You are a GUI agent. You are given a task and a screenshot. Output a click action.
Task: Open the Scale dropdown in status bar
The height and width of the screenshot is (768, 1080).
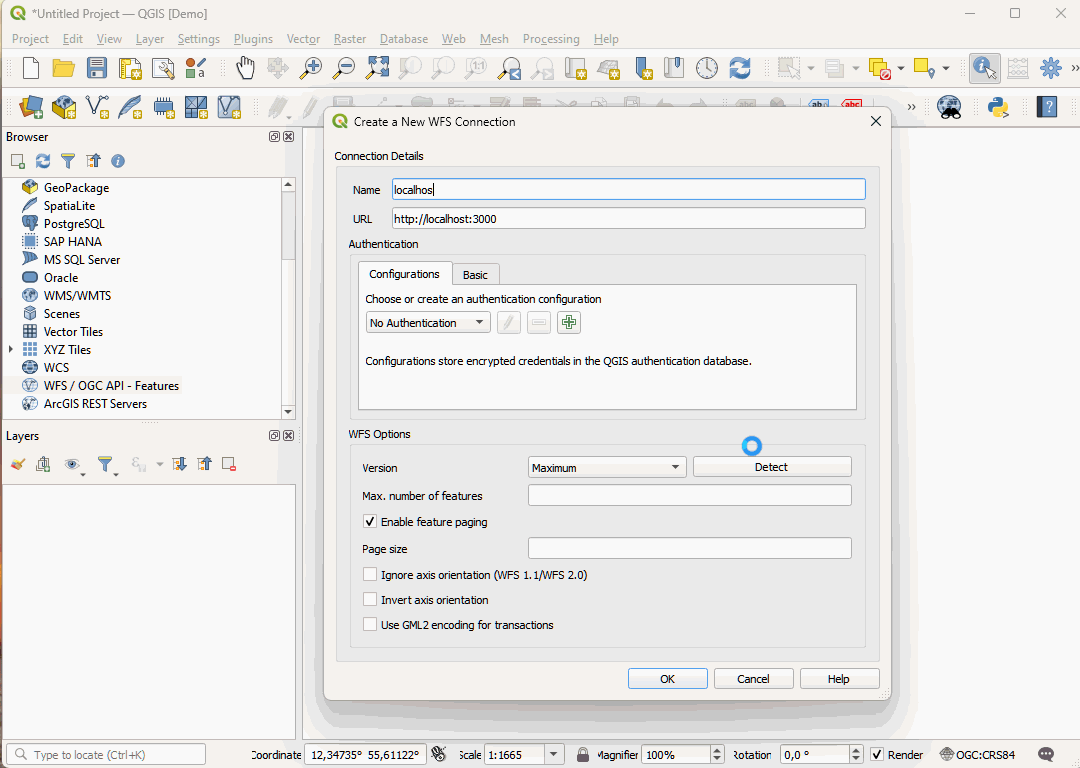pos(553,754)
